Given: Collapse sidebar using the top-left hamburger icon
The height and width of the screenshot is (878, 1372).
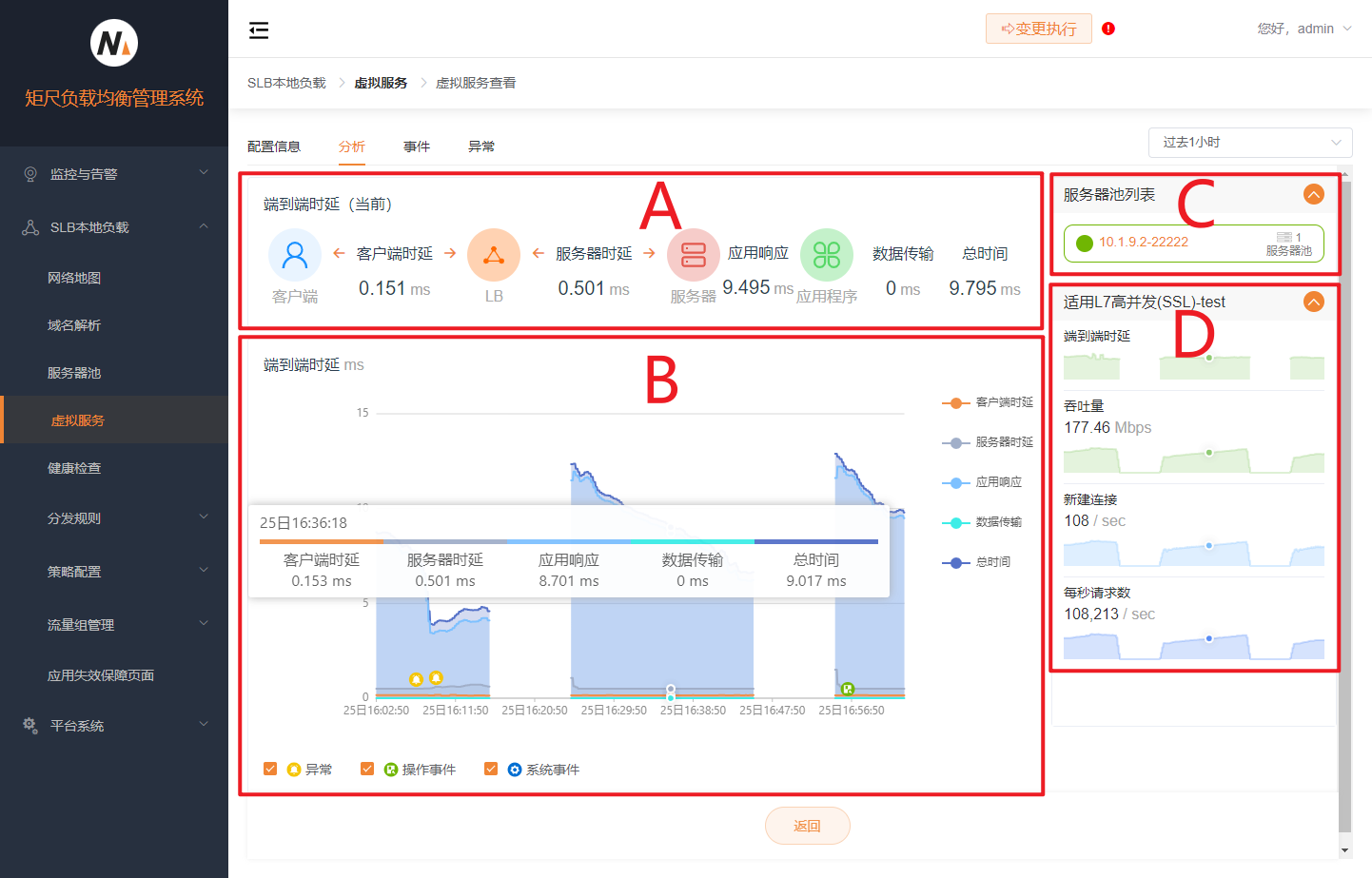Looking at the screenshot, I should coord(258,29).
